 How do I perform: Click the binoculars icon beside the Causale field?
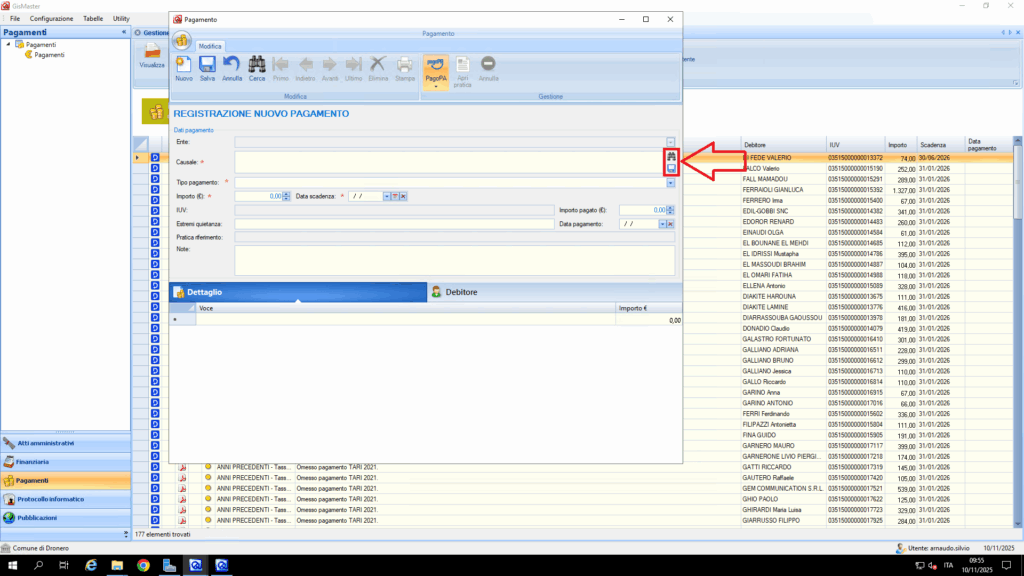[672, 157]
